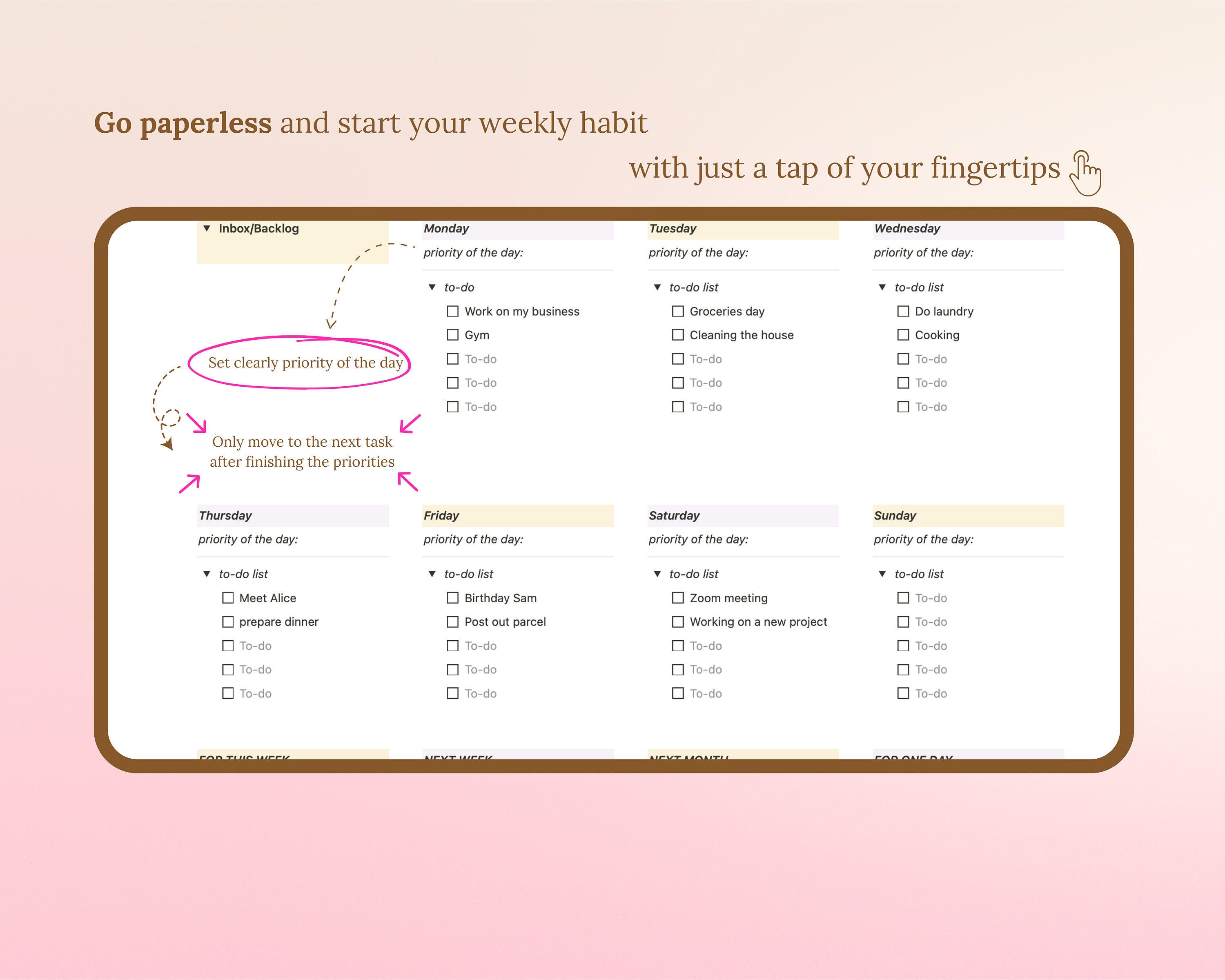Tick 'prepare dinner' checkbox
The height and width of the screenshot is (980, 1225).
pos(228,621)
